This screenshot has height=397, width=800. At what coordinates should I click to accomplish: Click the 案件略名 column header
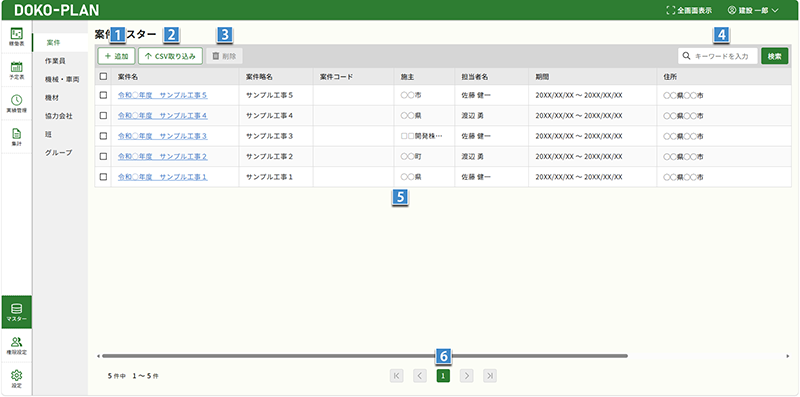(276, 77)
